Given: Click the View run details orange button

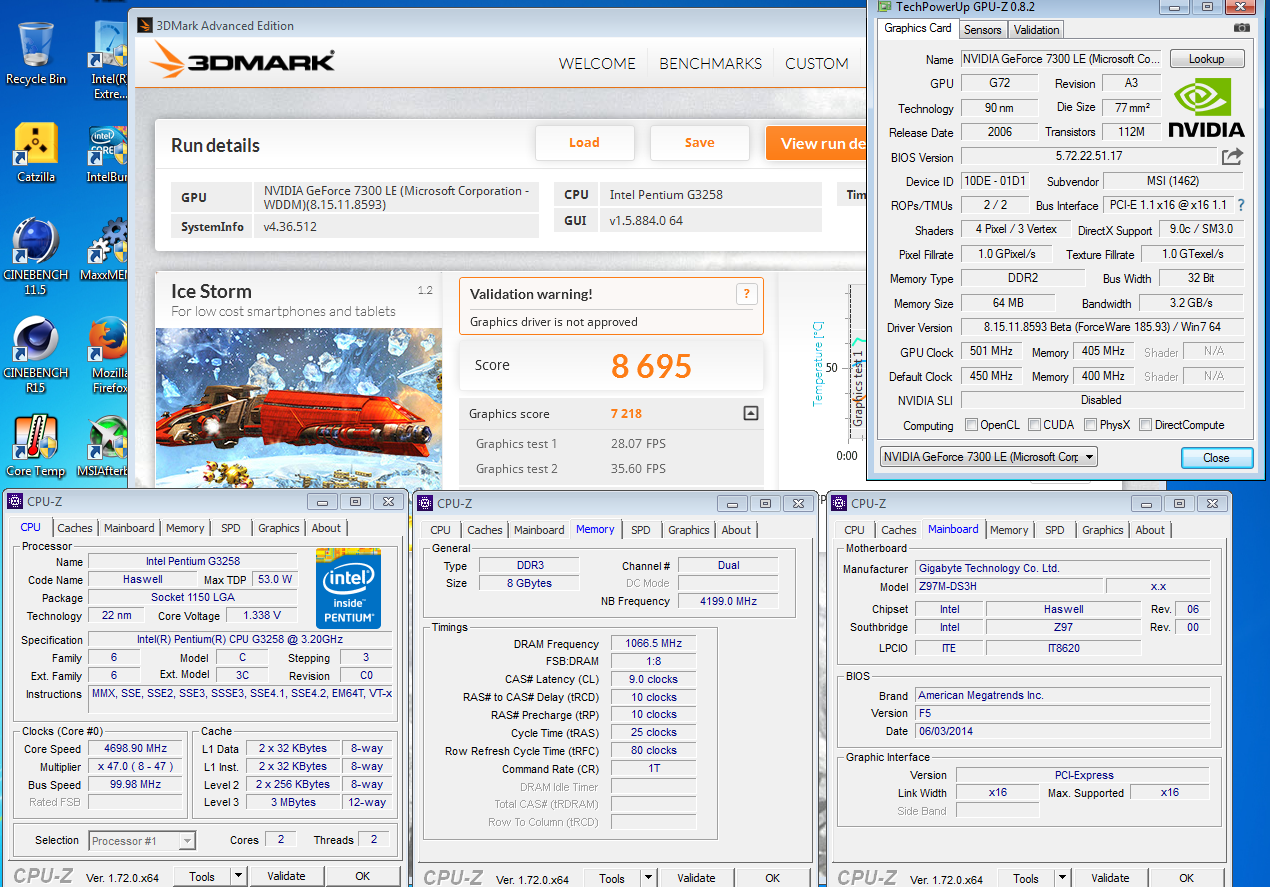Looking at the screenshot, I should pos(816,143).
